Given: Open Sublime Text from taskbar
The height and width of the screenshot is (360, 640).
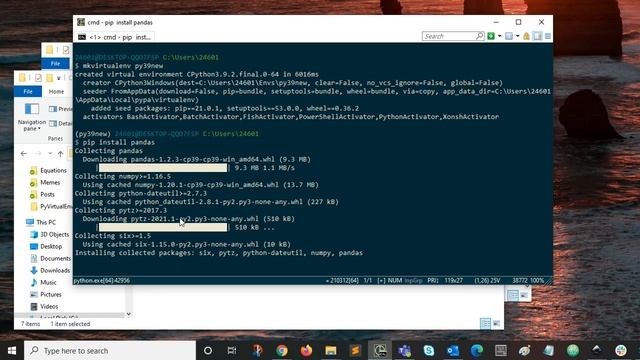Looking at the screenshot, I should tap(355, 351).
